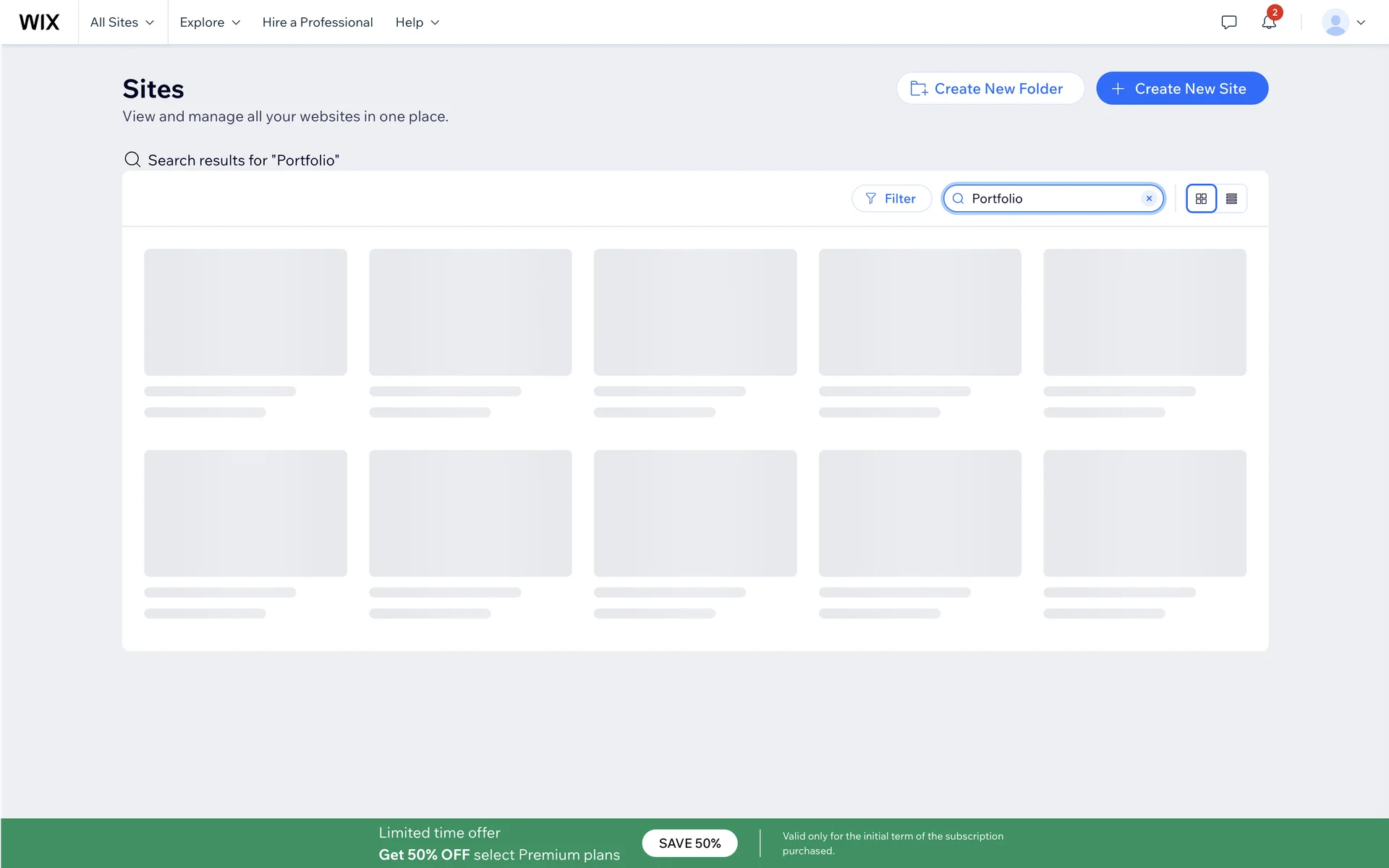This screenshot has height=868, width=1389.
Task: Click the Wix logo
Action: (x=39, y=22)
